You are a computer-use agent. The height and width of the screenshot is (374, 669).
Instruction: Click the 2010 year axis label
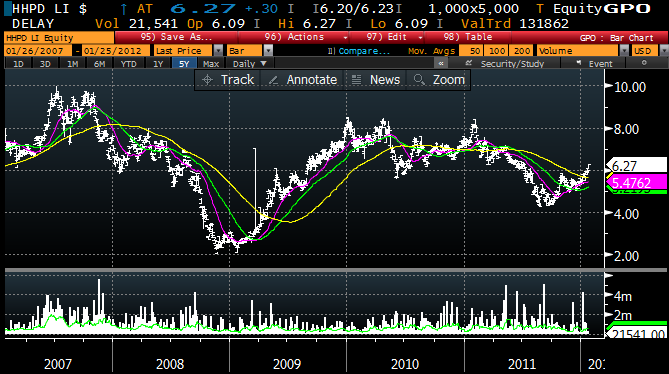click(405, 364)
